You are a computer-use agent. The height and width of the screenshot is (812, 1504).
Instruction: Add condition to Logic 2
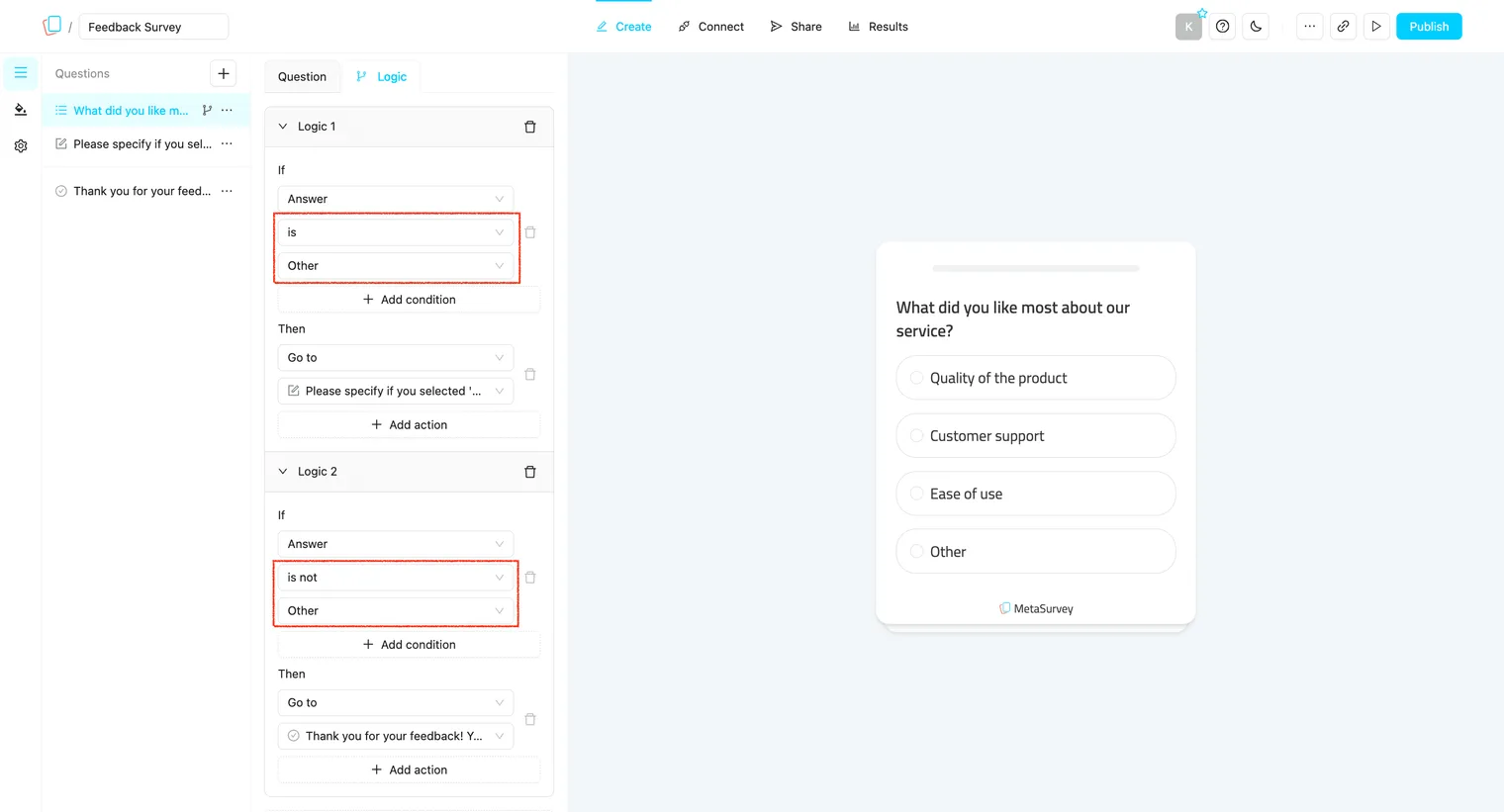click(410, 645)
